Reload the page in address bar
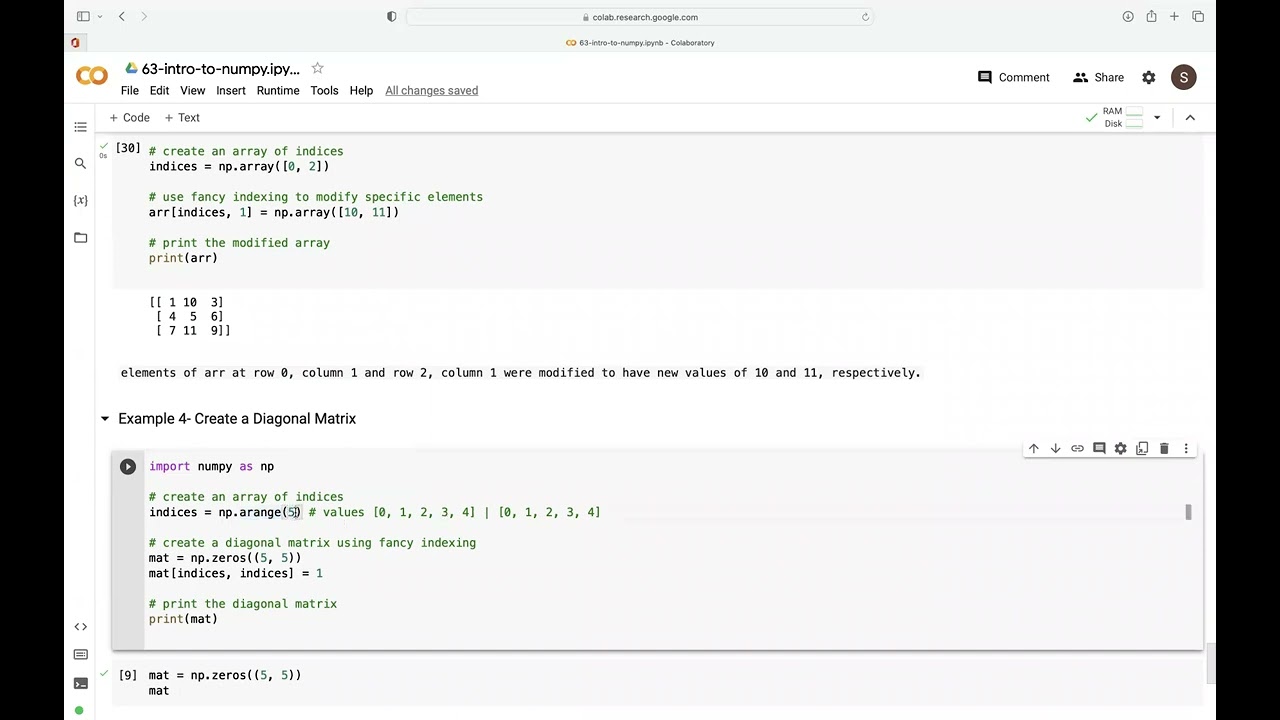Image resolution: width=1280 pixels, height=720 pixels. point(865,17)
